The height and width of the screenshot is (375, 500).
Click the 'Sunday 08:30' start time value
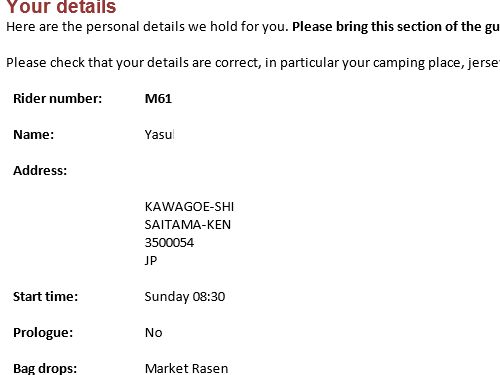pyautogui.click(x=185, y=297)
